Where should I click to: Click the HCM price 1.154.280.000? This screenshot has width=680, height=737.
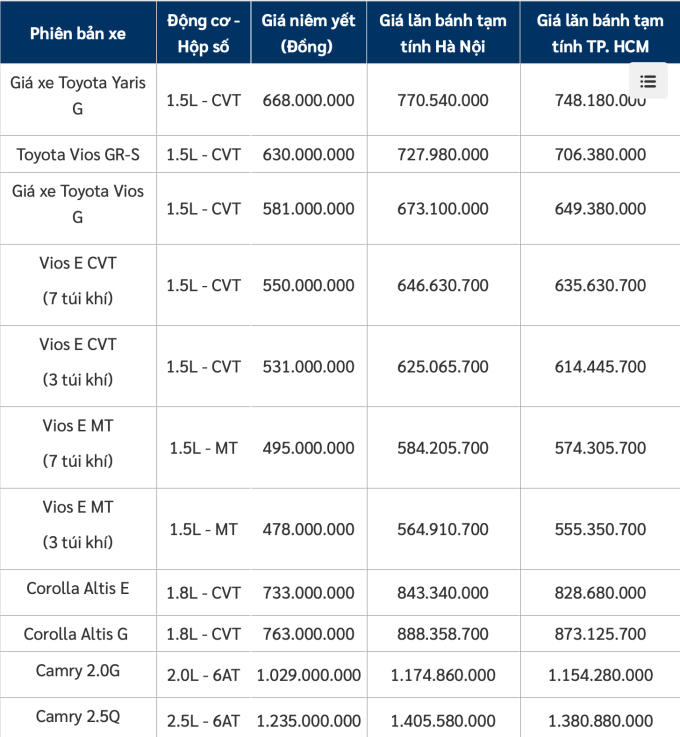600,676
